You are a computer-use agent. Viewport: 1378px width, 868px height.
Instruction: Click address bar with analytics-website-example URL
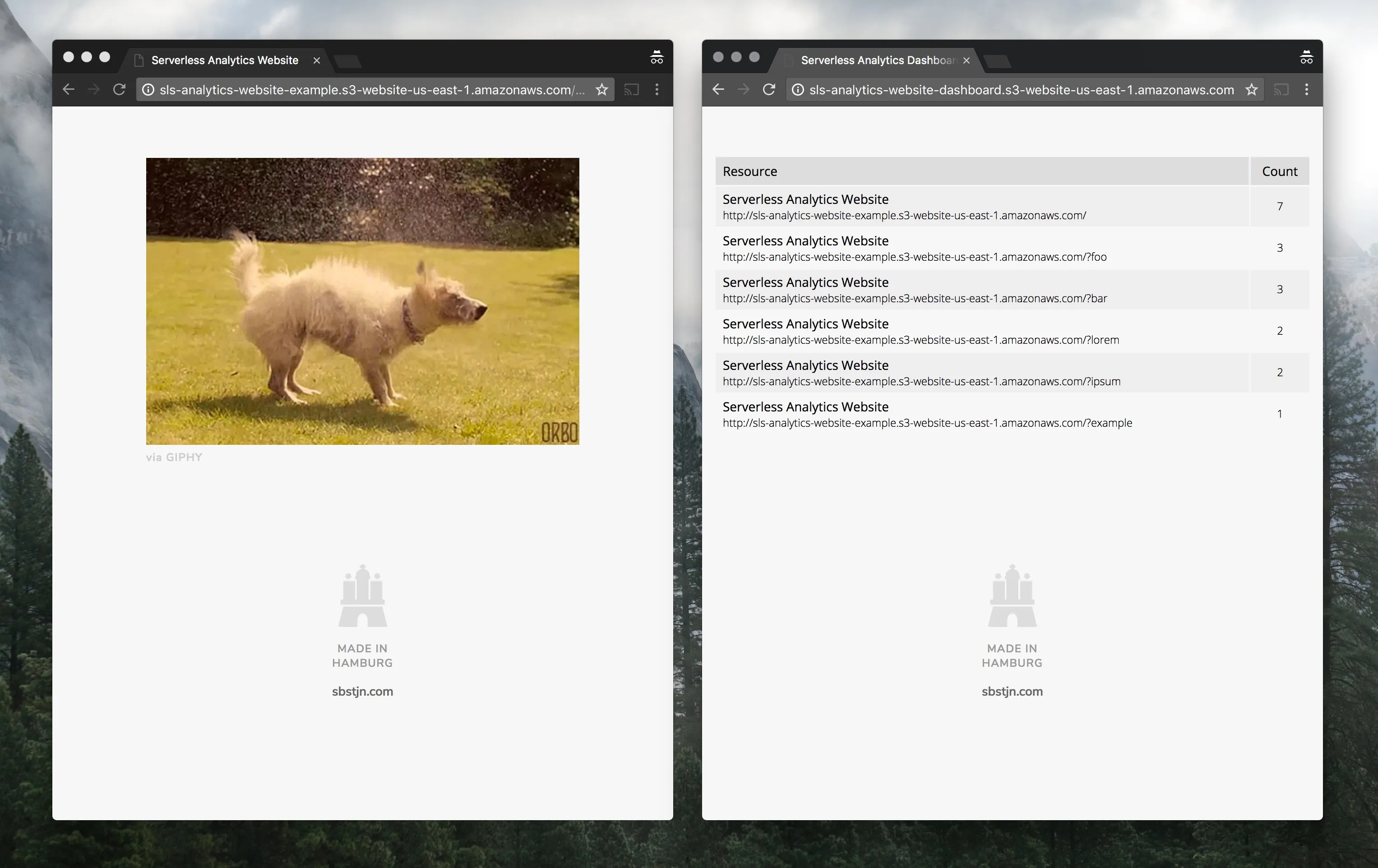(x=372, y=90)
